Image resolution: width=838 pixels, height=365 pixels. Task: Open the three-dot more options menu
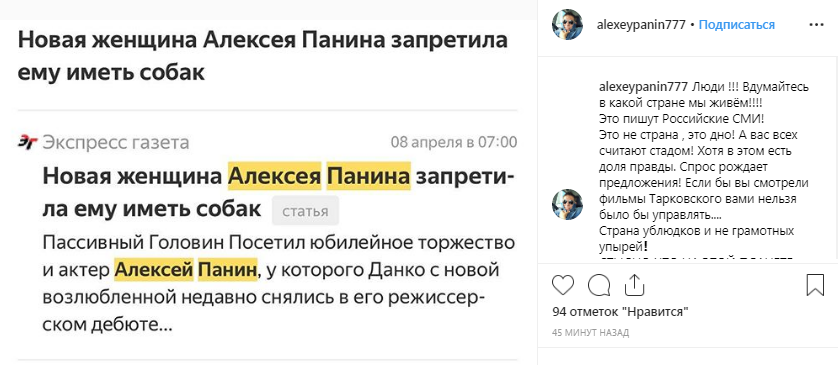pyautogui.click(x=816, y=25)
